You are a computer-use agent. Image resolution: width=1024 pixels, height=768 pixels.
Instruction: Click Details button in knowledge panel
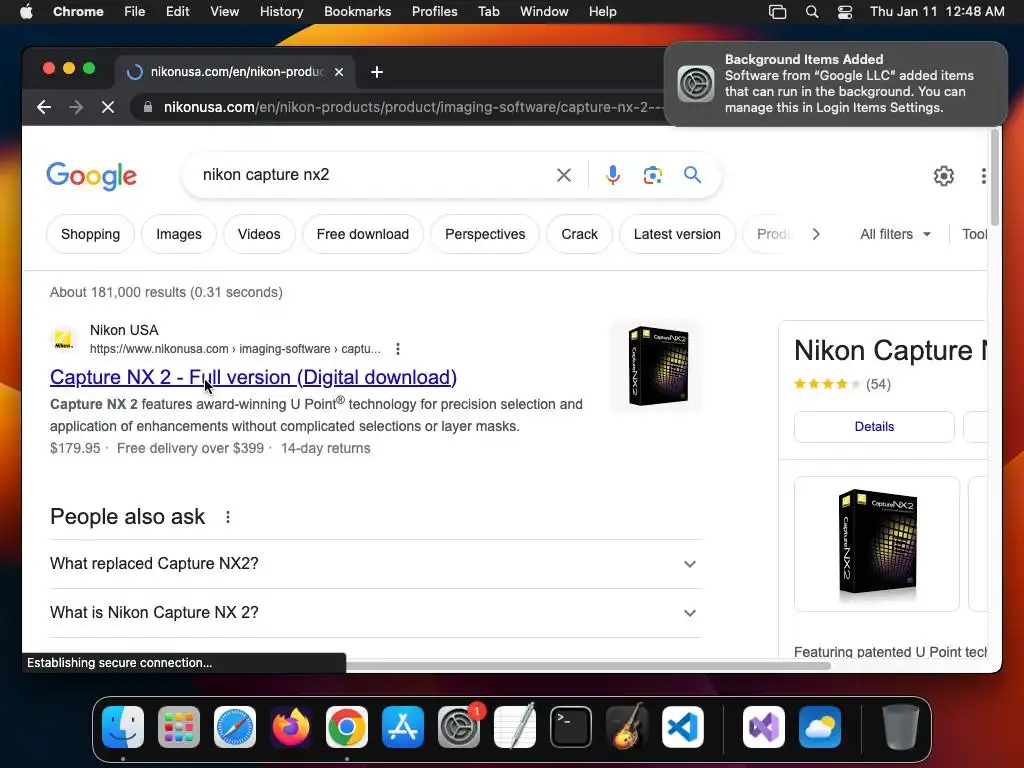point(874,426)
